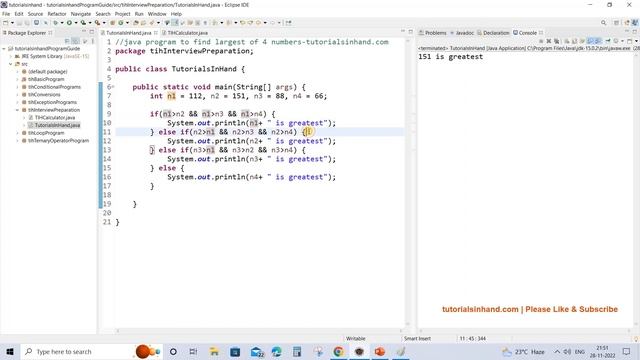Collapse the src folder node

[11, 64]
